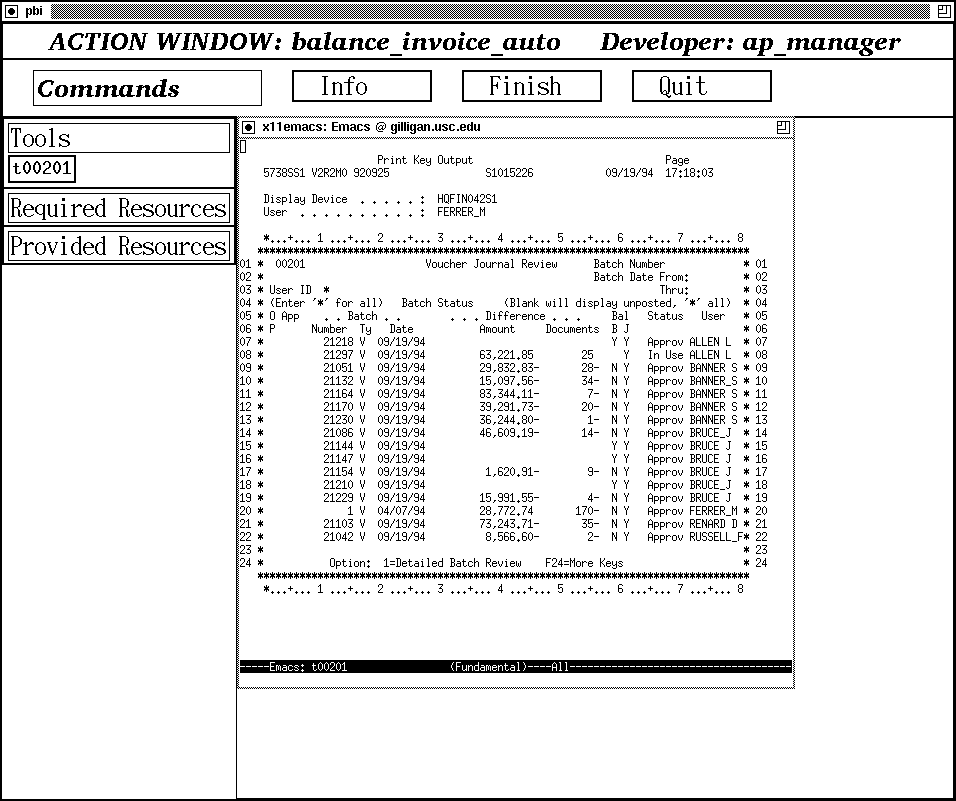Click display device HQFIN042S1
Viewport: 956px width, 801px height.
[467, 199]
